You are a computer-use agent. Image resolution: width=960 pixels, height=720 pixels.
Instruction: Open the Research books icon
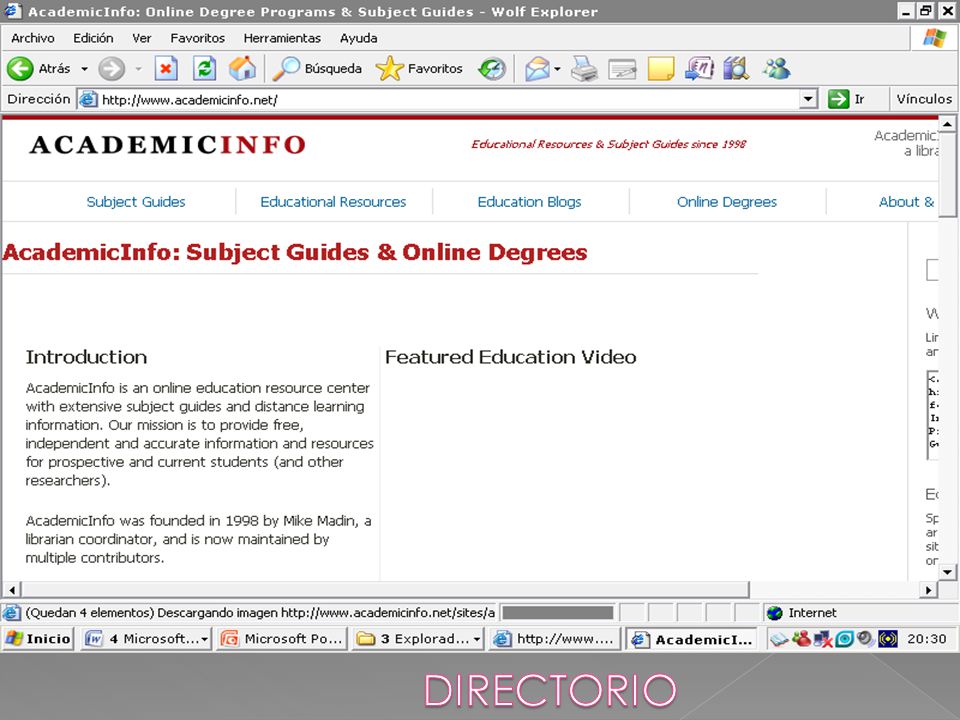[x=736, y=69]
